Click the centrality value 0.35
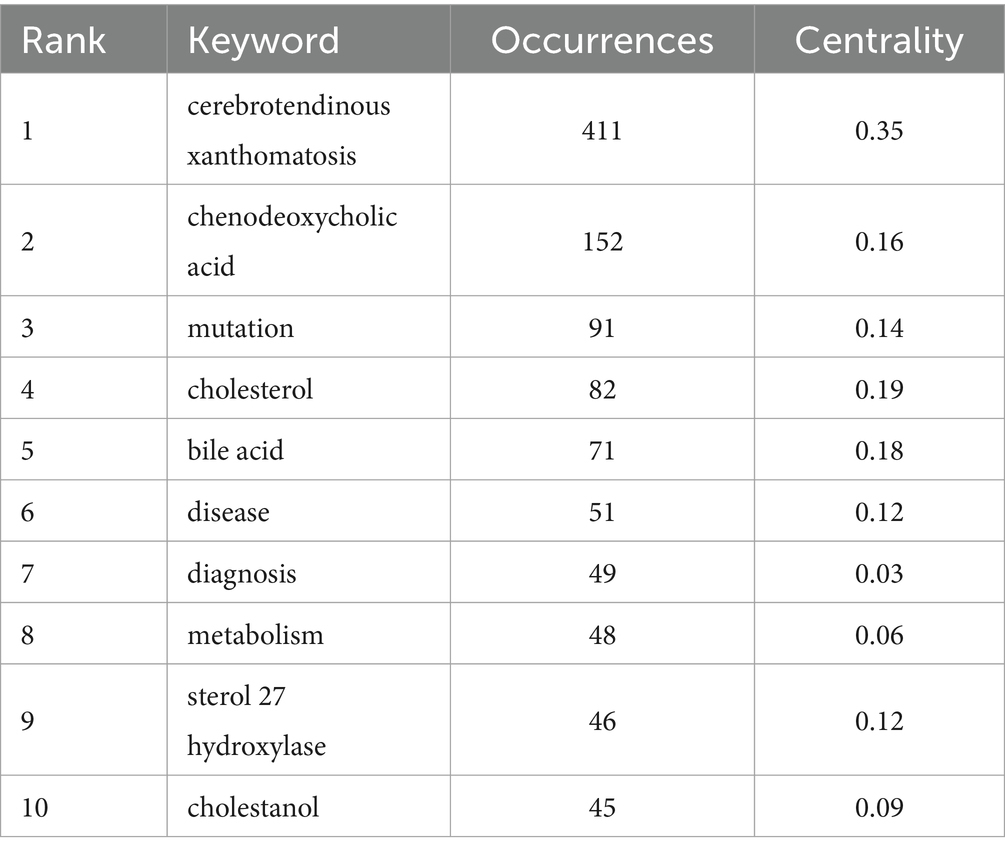The image size is (1005, 855). 879,131
